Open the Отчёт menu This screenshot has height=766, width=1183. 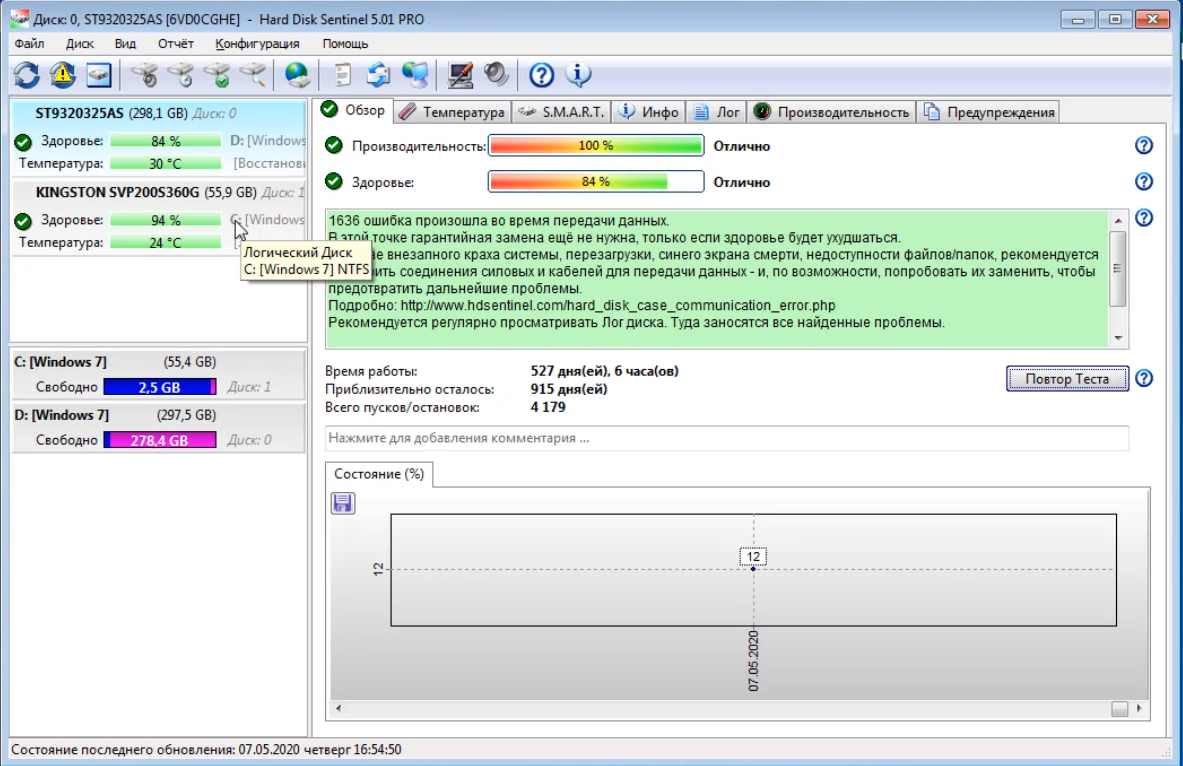(176, 44)
